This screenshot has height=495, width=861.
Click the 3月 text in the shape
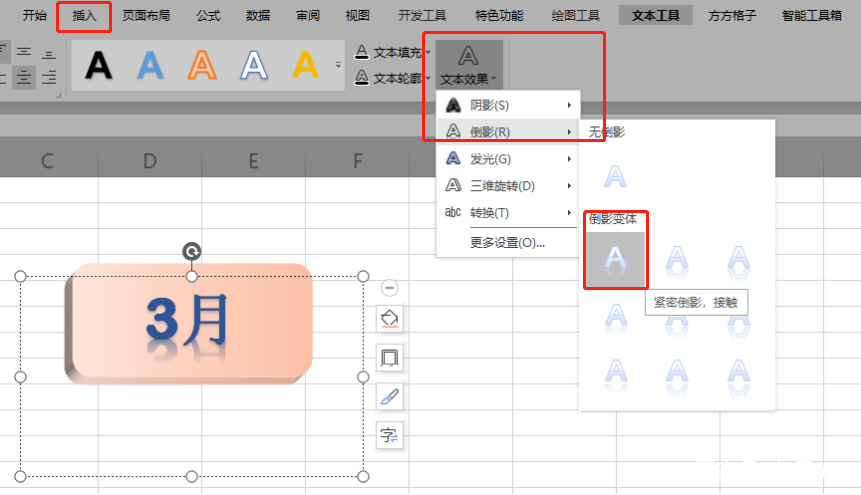coord(187,320)
